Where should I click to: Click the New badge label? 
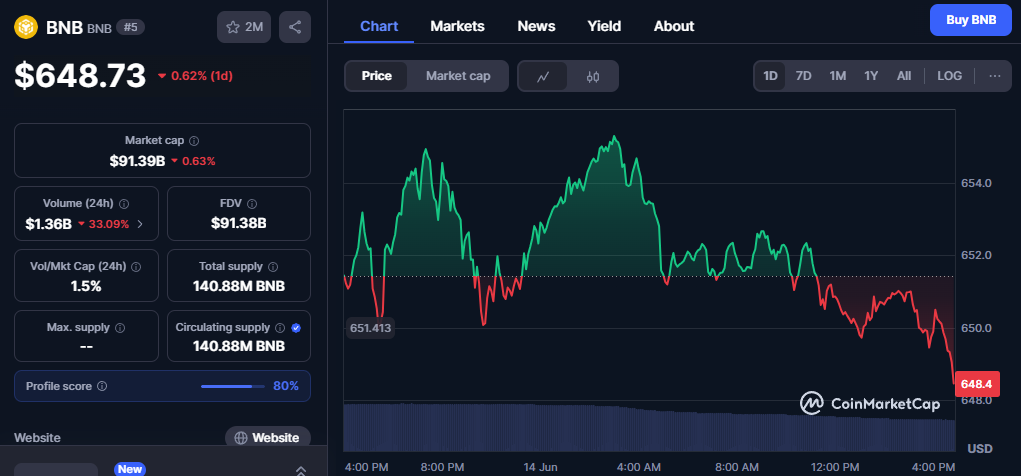tap(129, 469)
